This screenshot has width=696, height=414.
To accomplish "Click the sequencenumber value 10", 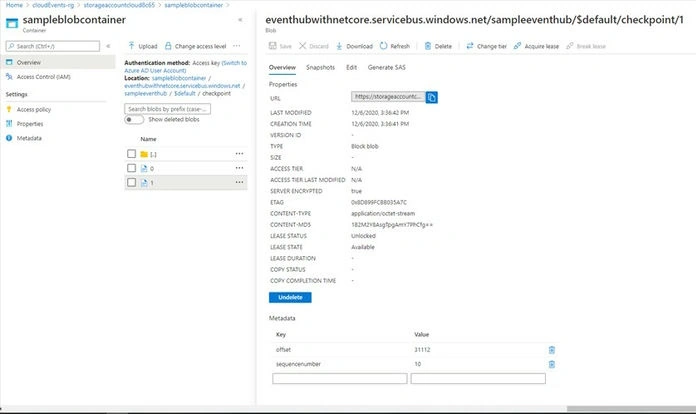I will click(x=418, y=364).
